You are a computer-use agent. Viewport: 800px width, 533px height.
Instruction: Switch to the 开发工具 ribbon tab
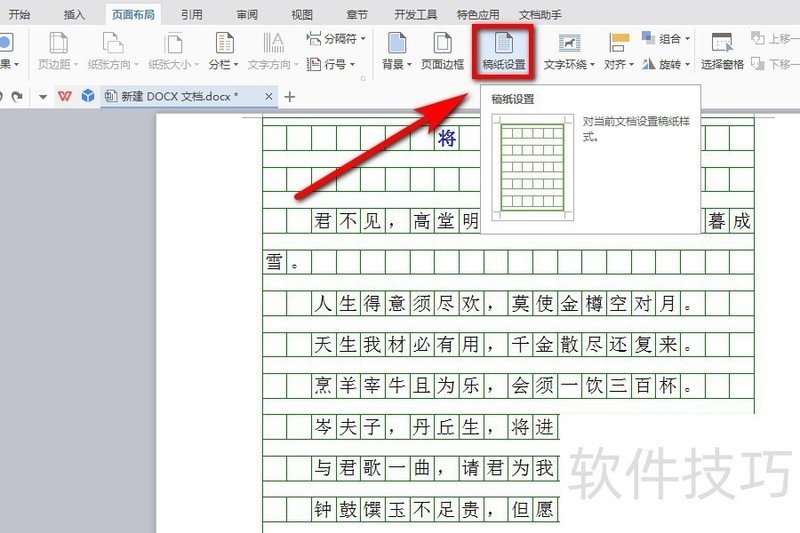[416, 14]
